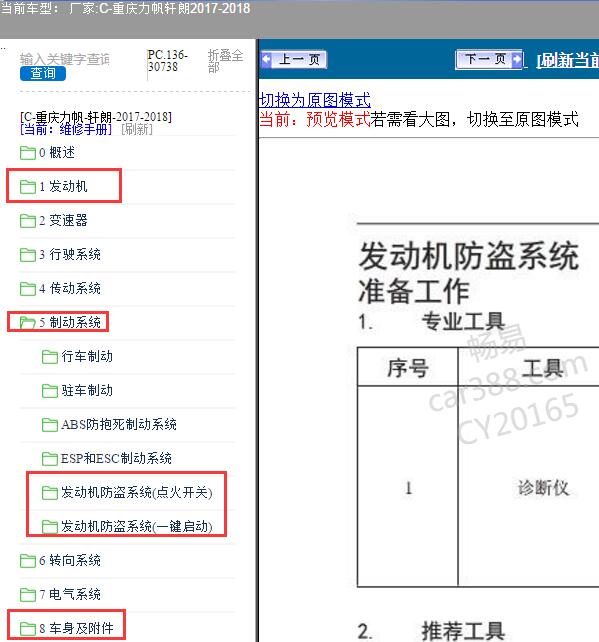The height and width of the screenshot is (642, 599).
Task: Expand the 3 行驶系统 chapter
Action: (70, 255)
